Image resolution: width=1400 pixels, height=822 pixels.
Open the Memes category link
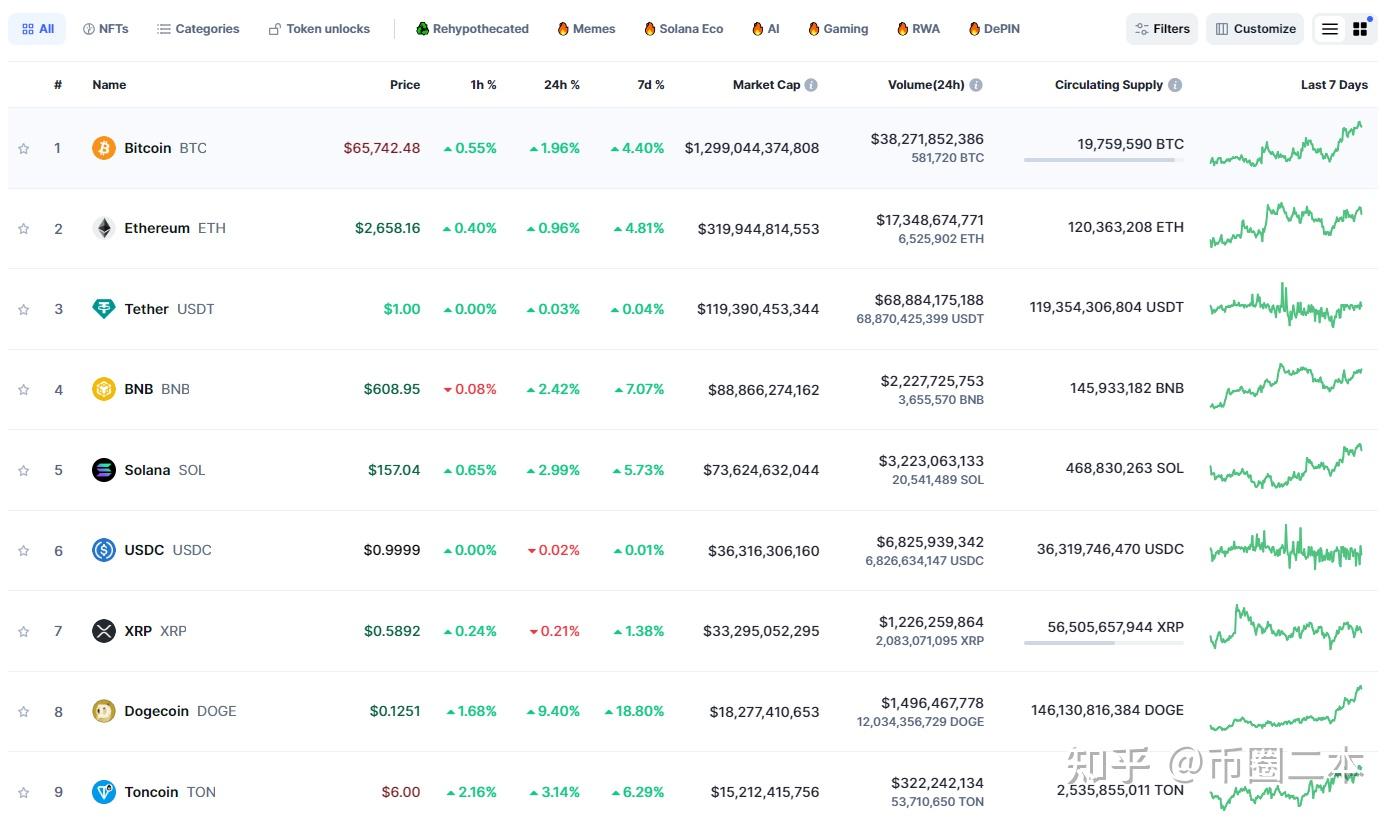click(586, 29)
